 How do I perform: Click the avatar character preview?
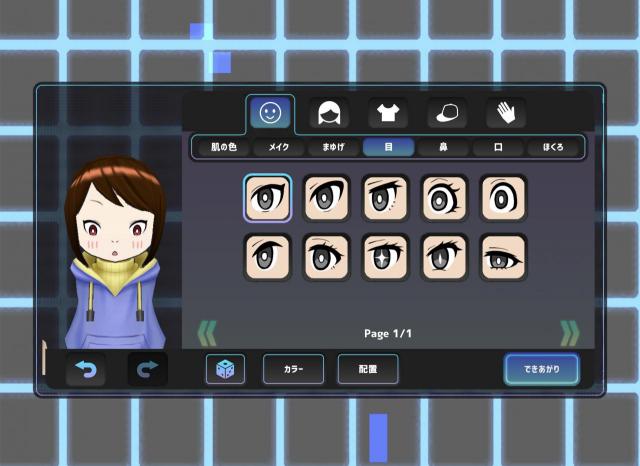pyautogui.click(x=116, y=252)
